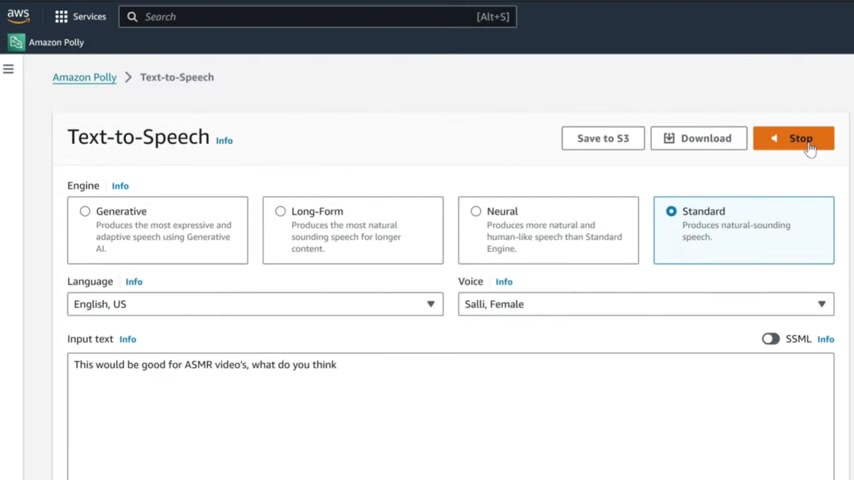The height and width of the screenshot is (480, 854).
Task: Click the Voice dropdown arrow
Action: coord(821,304)
